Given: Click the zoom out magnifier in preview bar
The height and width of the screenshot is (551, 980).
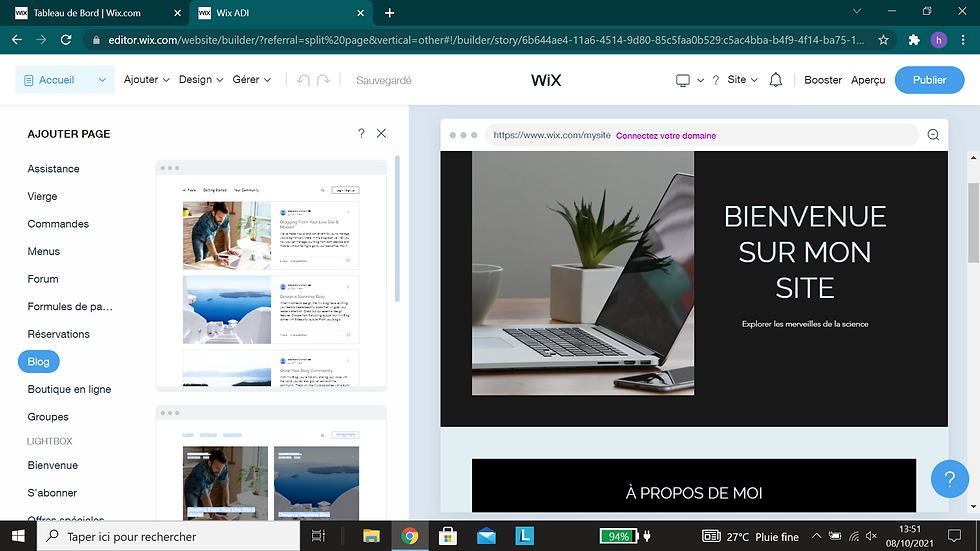Looking at the screenshot, I should coord(933,135).
